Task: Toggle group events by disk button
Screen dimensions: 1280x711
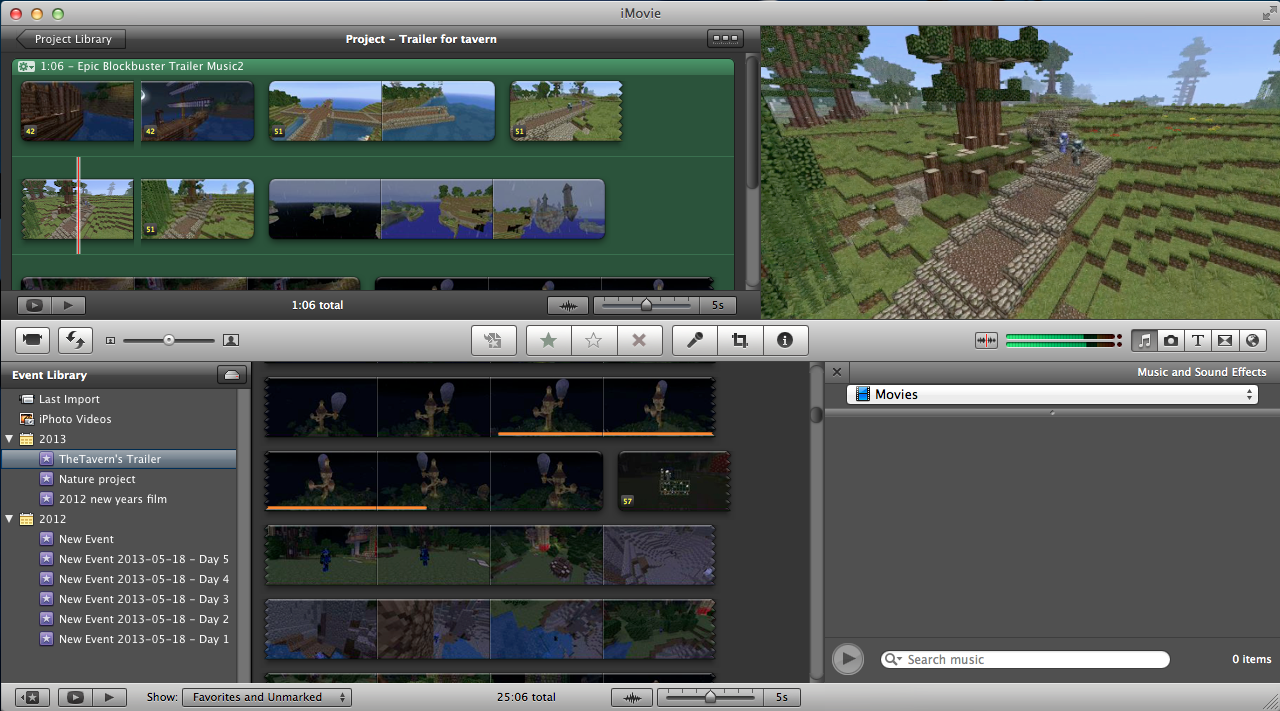Action: pos(231,375)
